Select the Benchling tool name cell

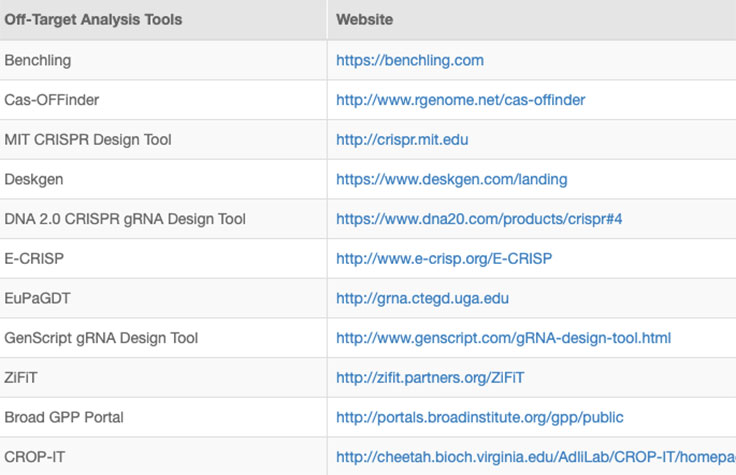(38, 60)
